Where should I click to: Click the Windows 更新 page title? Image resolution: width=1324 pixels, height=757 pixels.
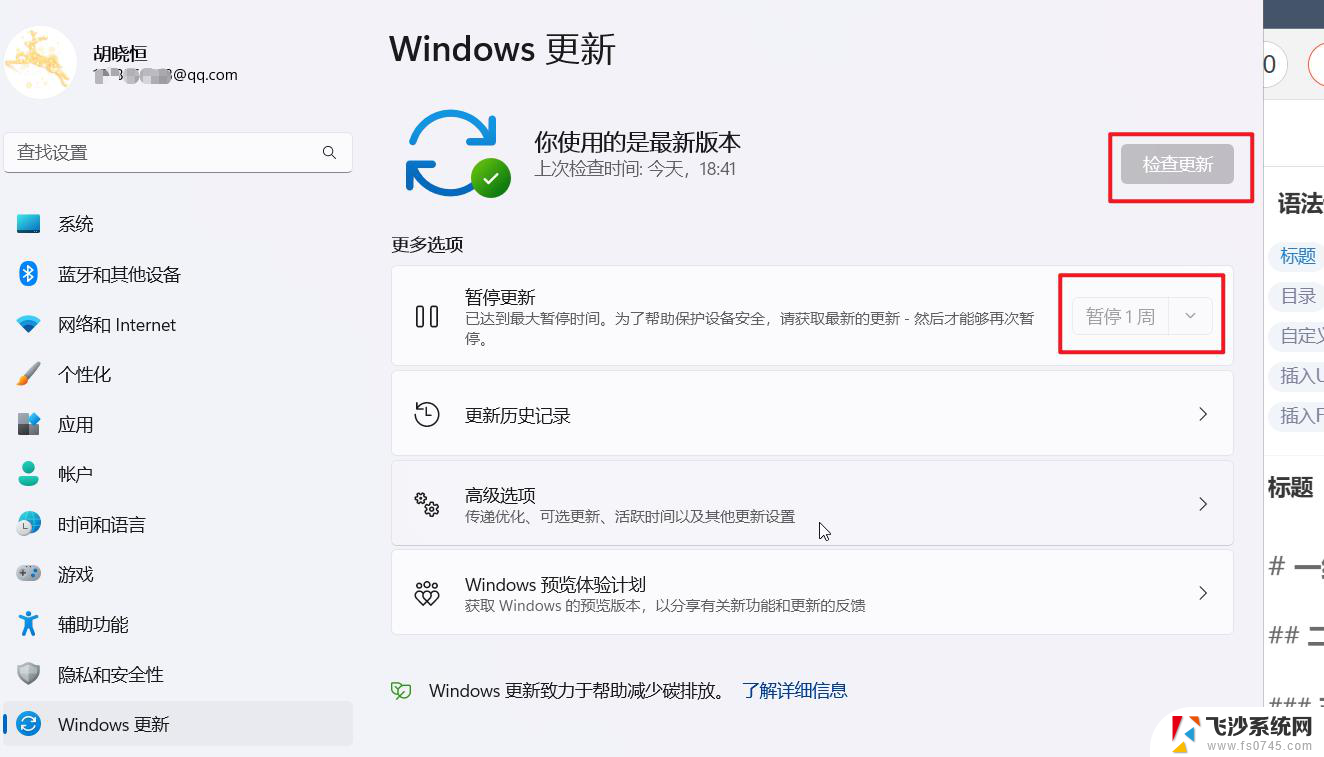pyautogui.click(x=502, y=48)
